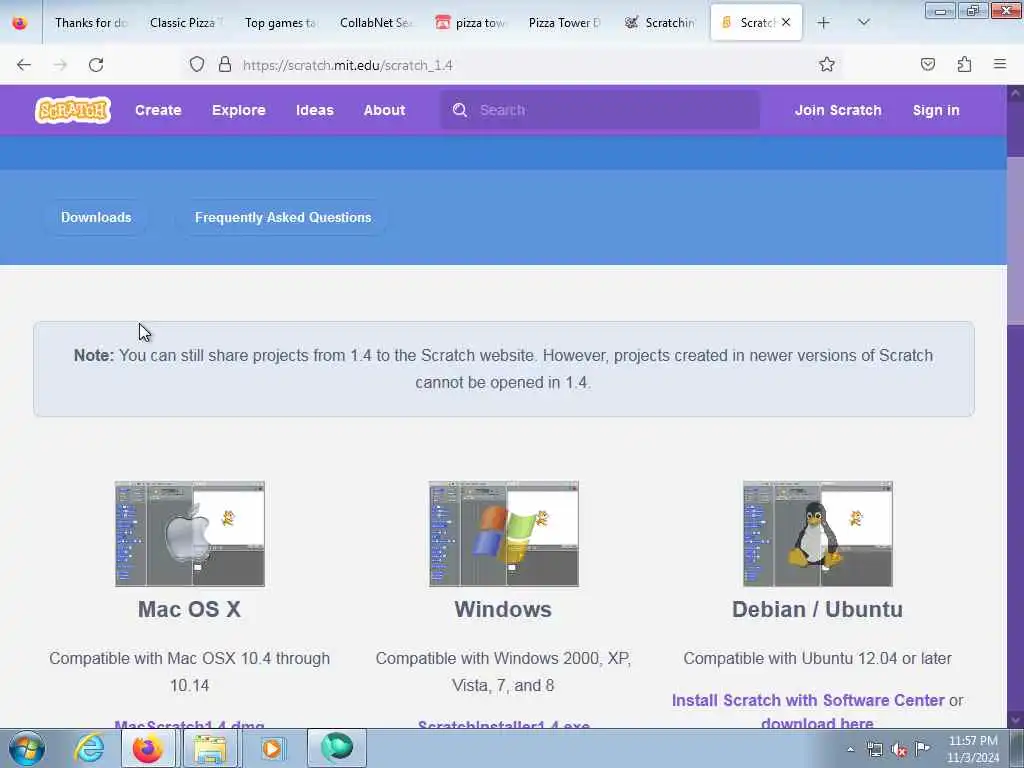Open the About menu item
Image resolution: width=1024 pixels, height=768 pixels.
[385, 110]
